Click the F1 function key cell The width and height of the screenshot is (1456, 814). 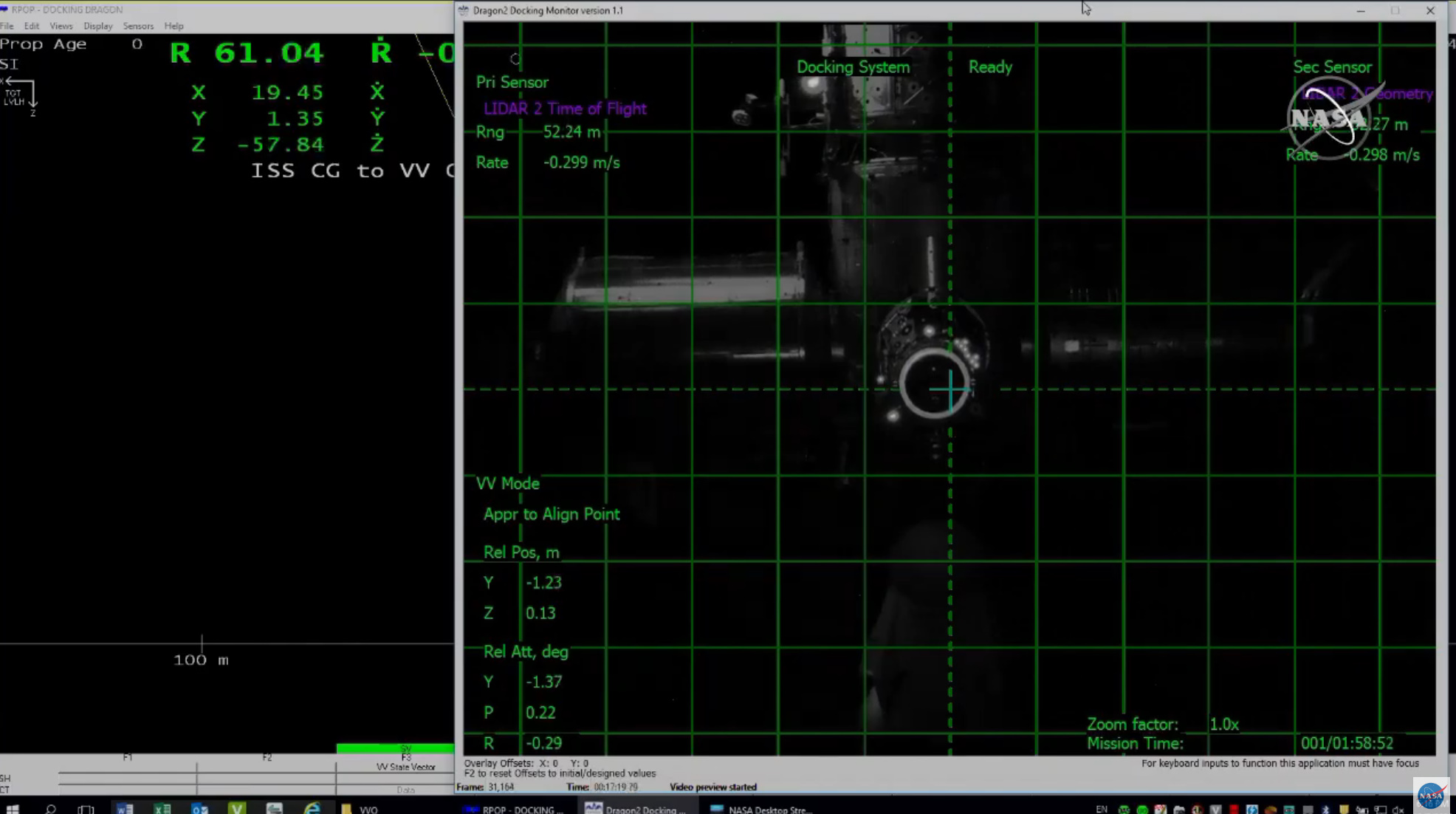128,762
